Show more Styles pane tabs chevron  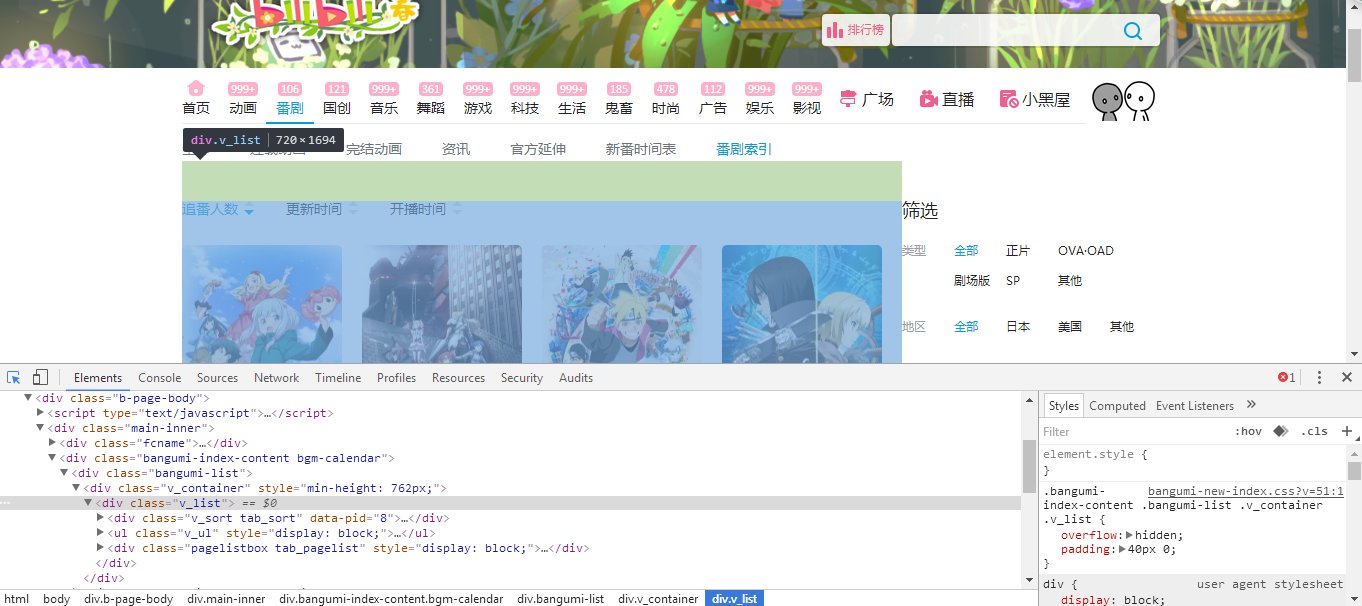pos(1251,405)
